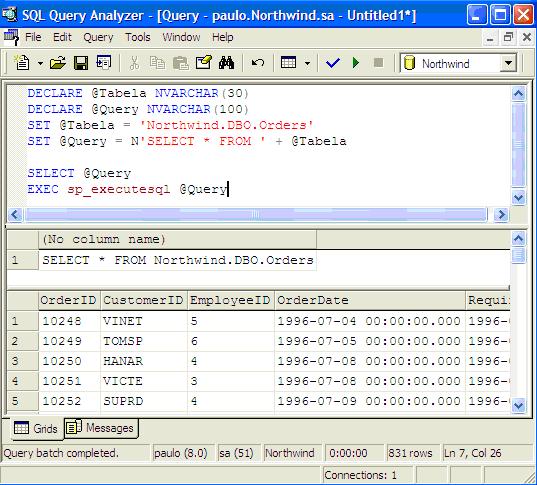The image size is (537, 485).
Task: Click the CustomerID column header
Action: click(x=144, y=300)
